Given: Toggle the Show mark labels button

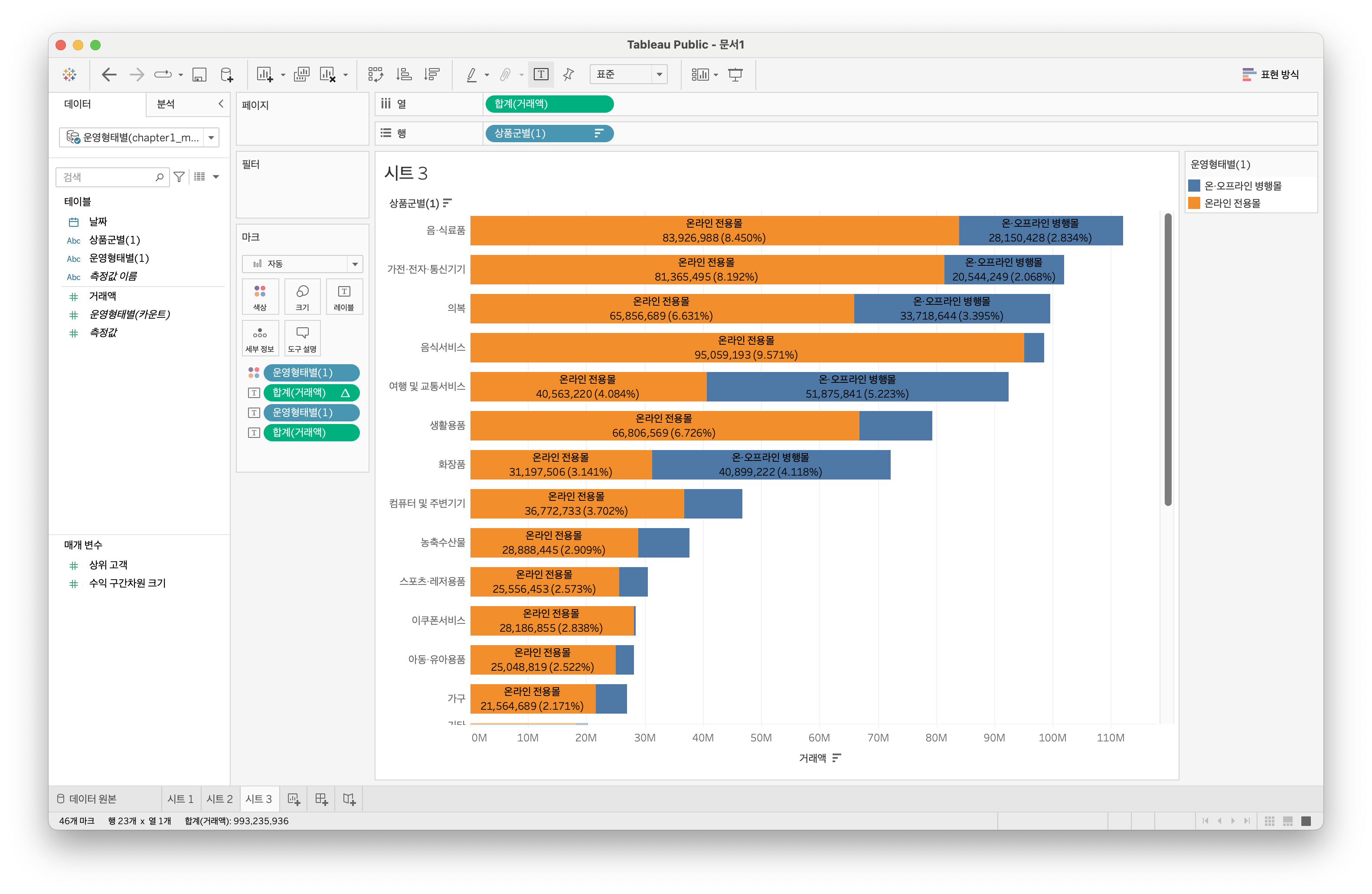Looking at the screenshot, I should point(541,75).
